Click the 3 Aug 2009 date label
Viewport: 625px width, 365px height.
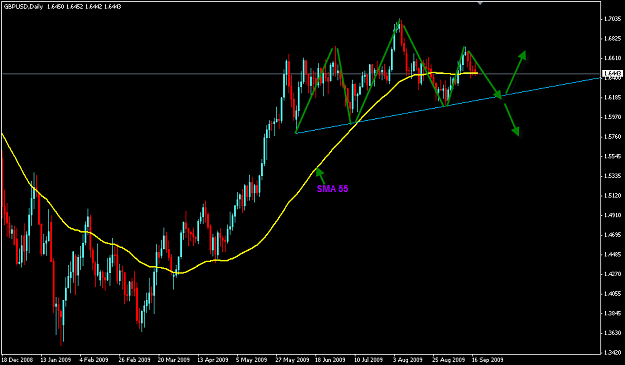[x=408, y=360]
